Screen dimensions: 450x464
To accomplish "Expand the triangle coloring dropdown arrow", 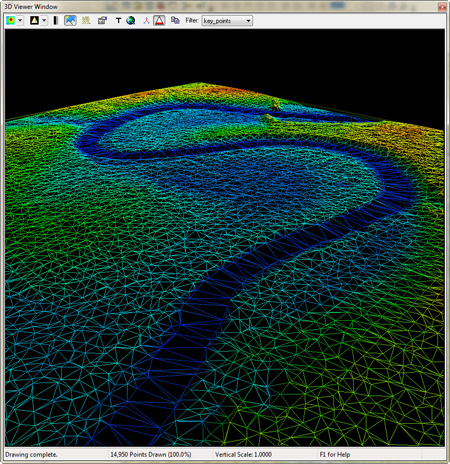I will pos(44,21).
